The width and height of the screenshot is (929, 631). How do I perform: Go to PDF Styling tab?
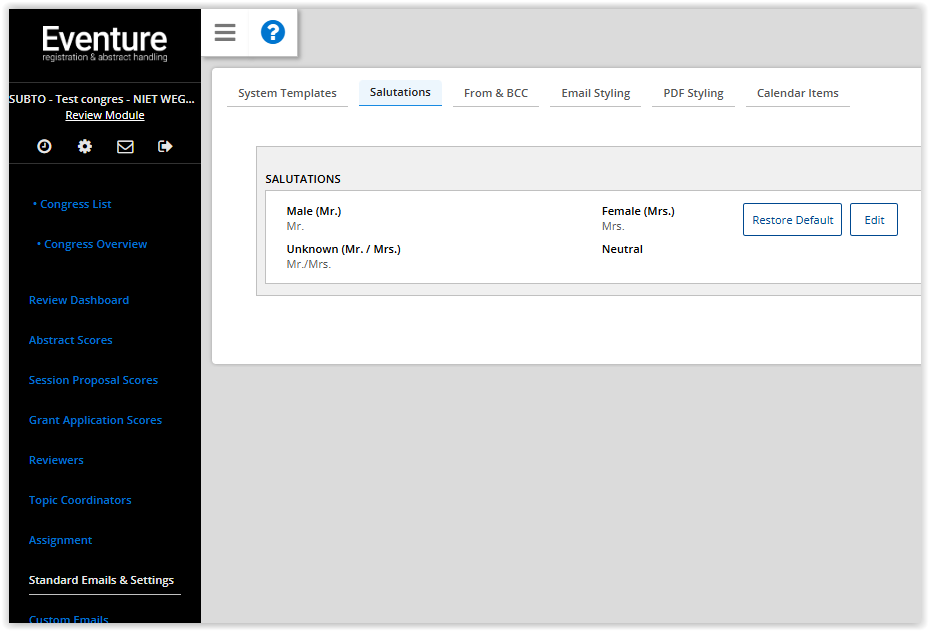point(693,93)
